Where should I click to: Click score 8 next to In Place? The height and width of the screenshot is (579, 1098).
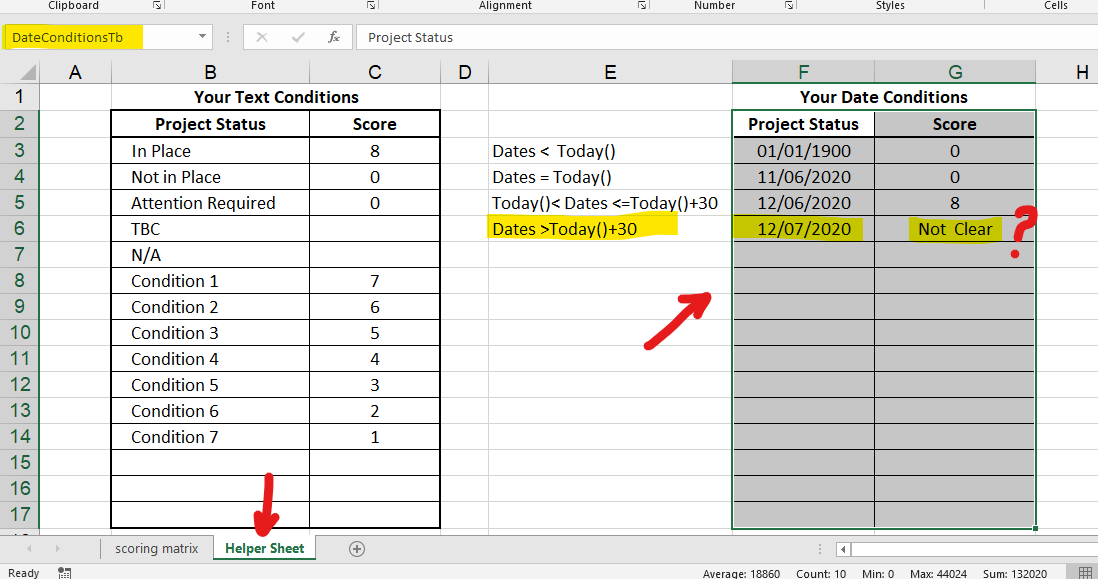click(375, 151)
